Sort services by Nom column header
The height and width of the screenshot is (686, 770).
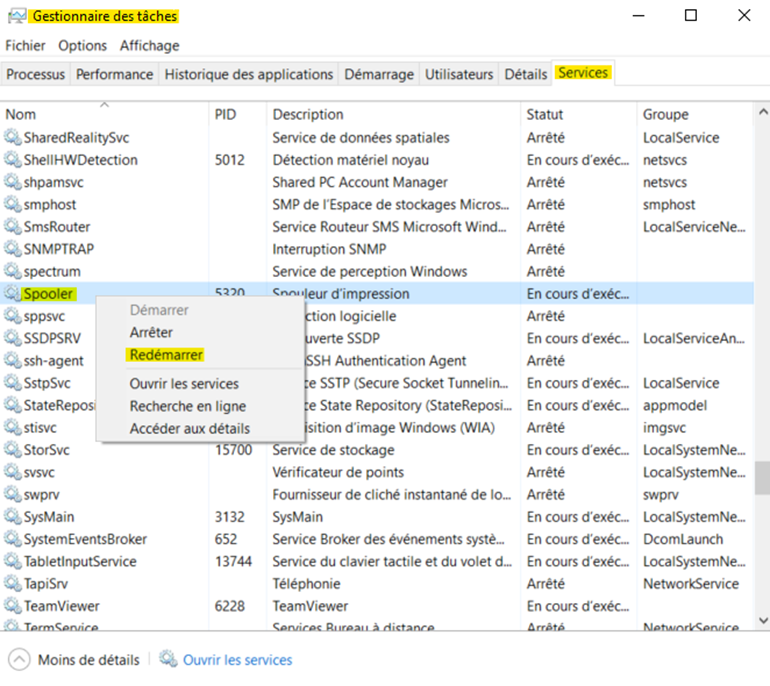pyautogui.click(x=21, y=115)
